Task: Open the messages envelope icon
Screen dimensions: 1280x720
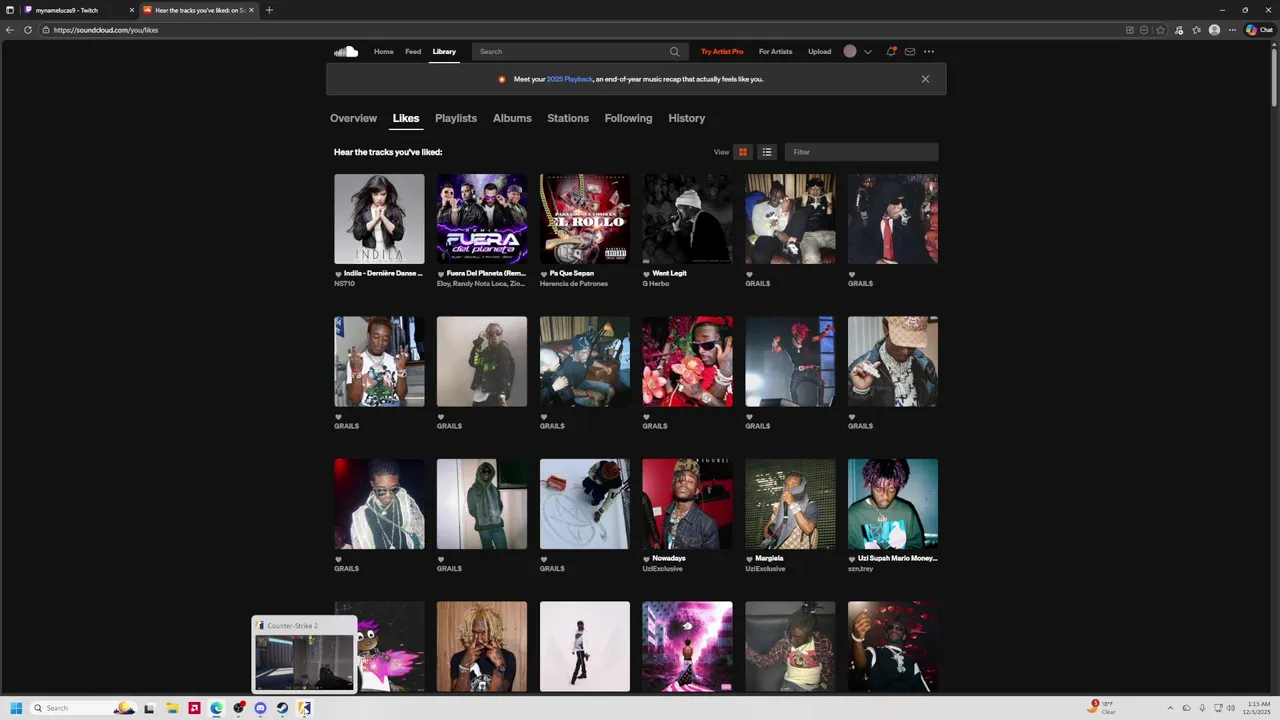Action: [910, 51]
